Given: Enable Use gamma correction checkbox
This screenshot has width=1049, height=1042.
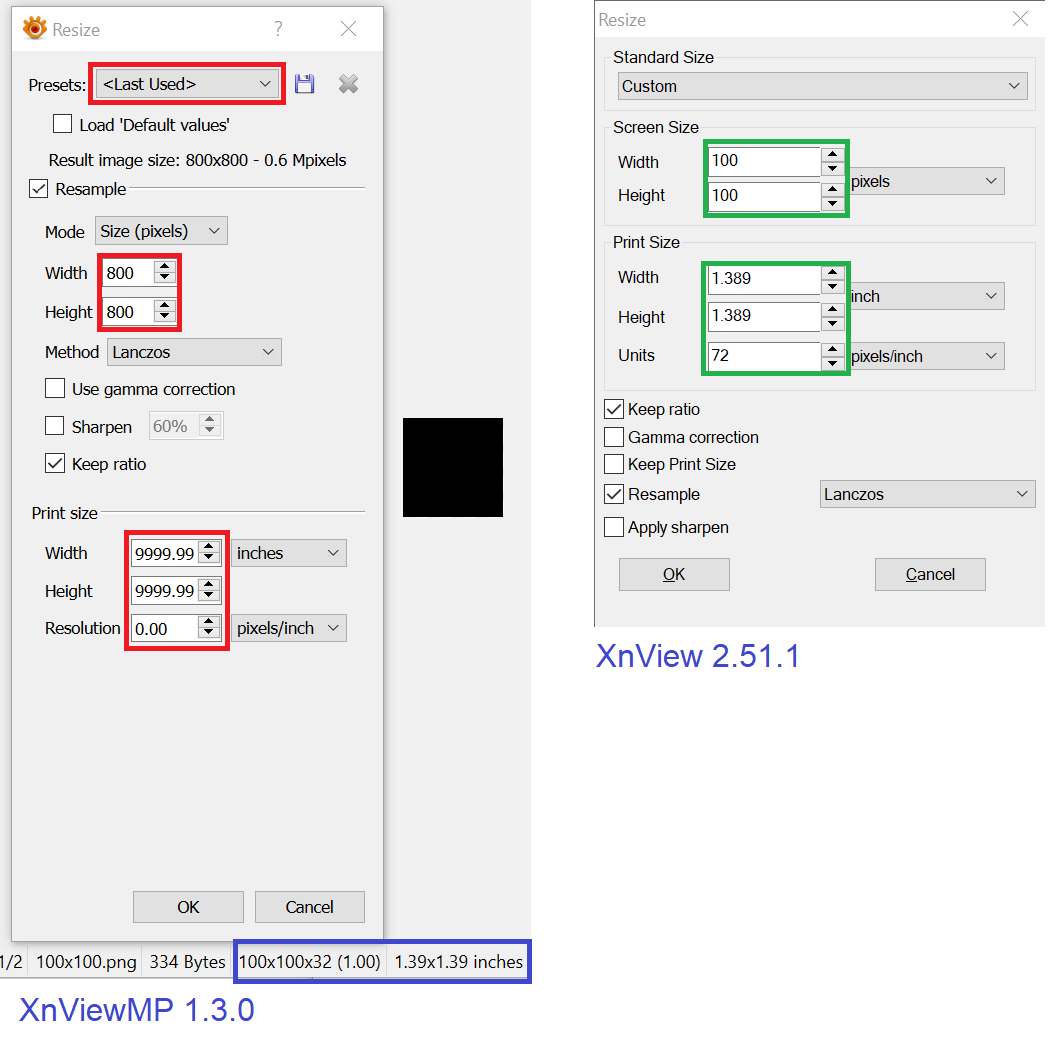Looking at the screenshot, I should [x=55, y=389].
